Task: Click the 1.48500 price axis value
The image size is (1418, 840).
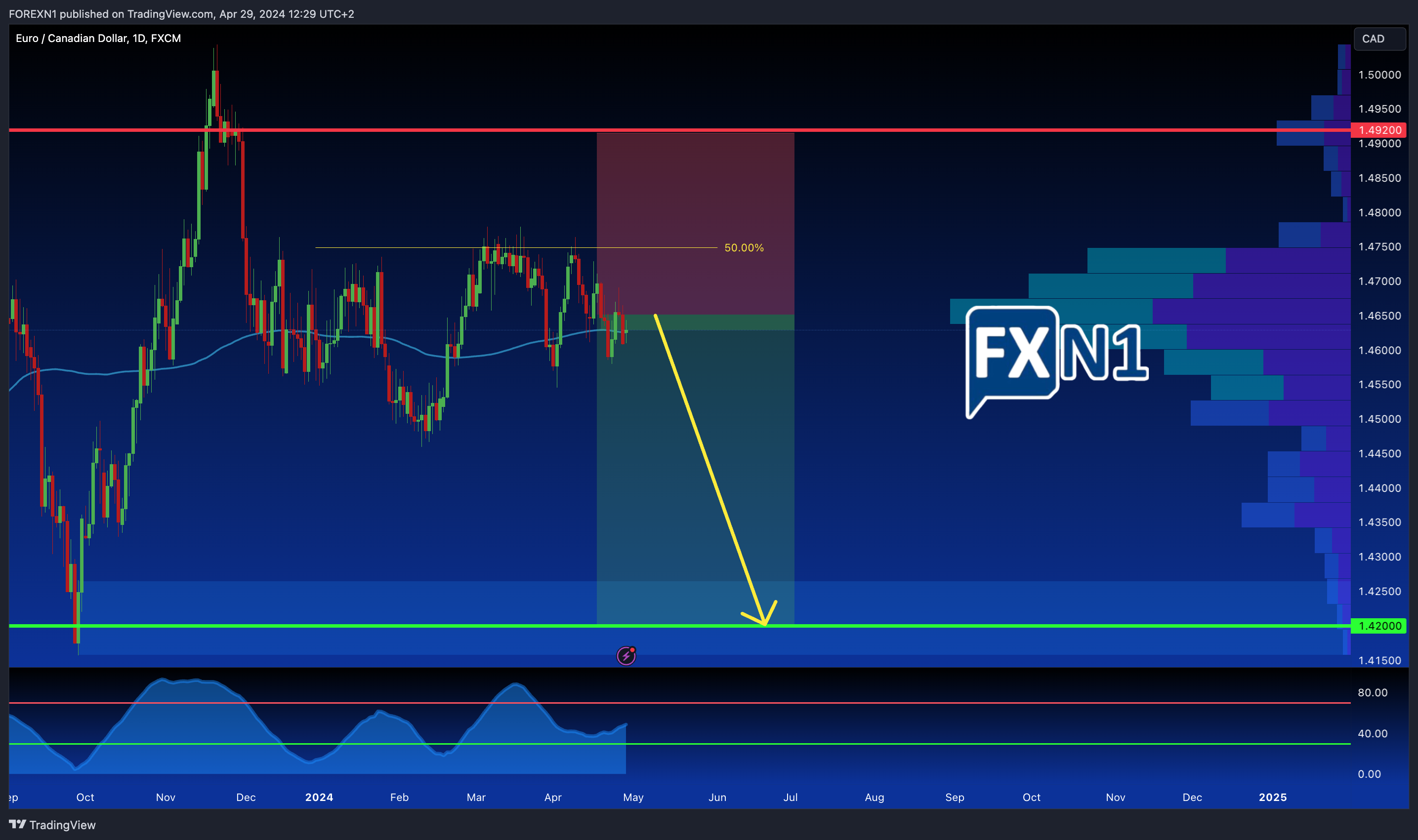Action: point(1379,178)
